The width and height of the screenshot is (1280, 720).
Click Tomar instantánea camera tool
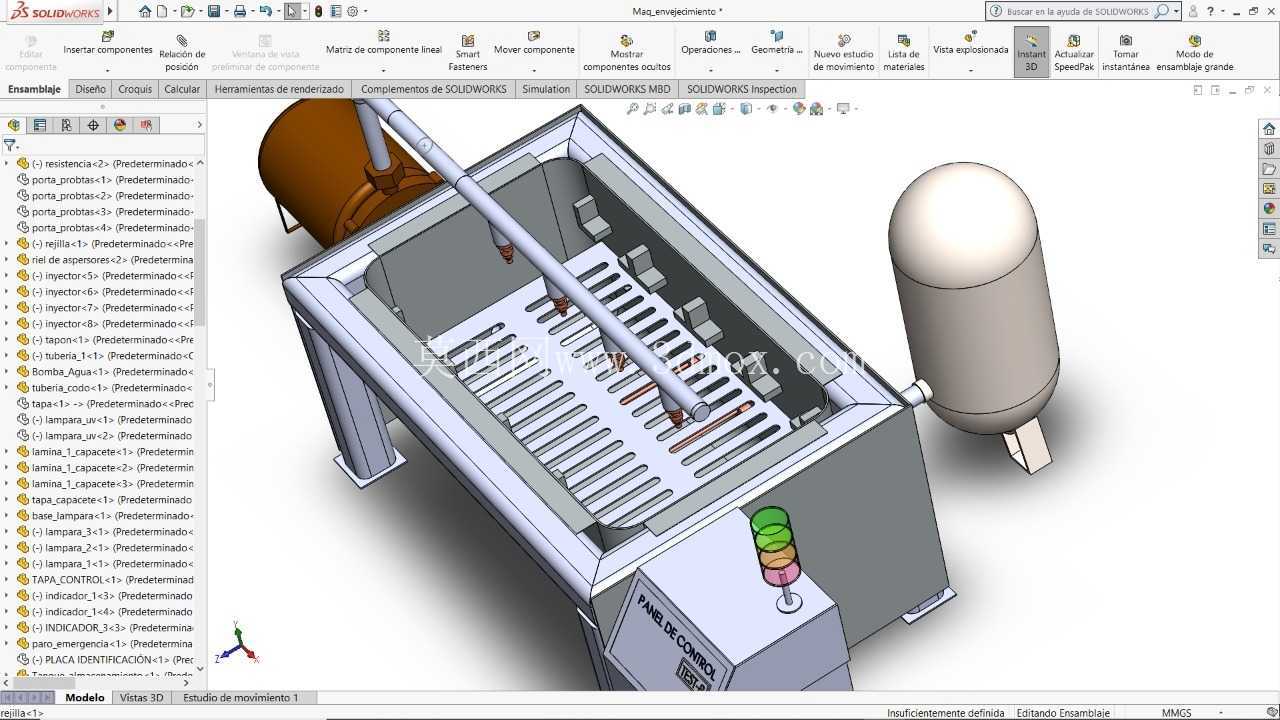point(1126,52)
